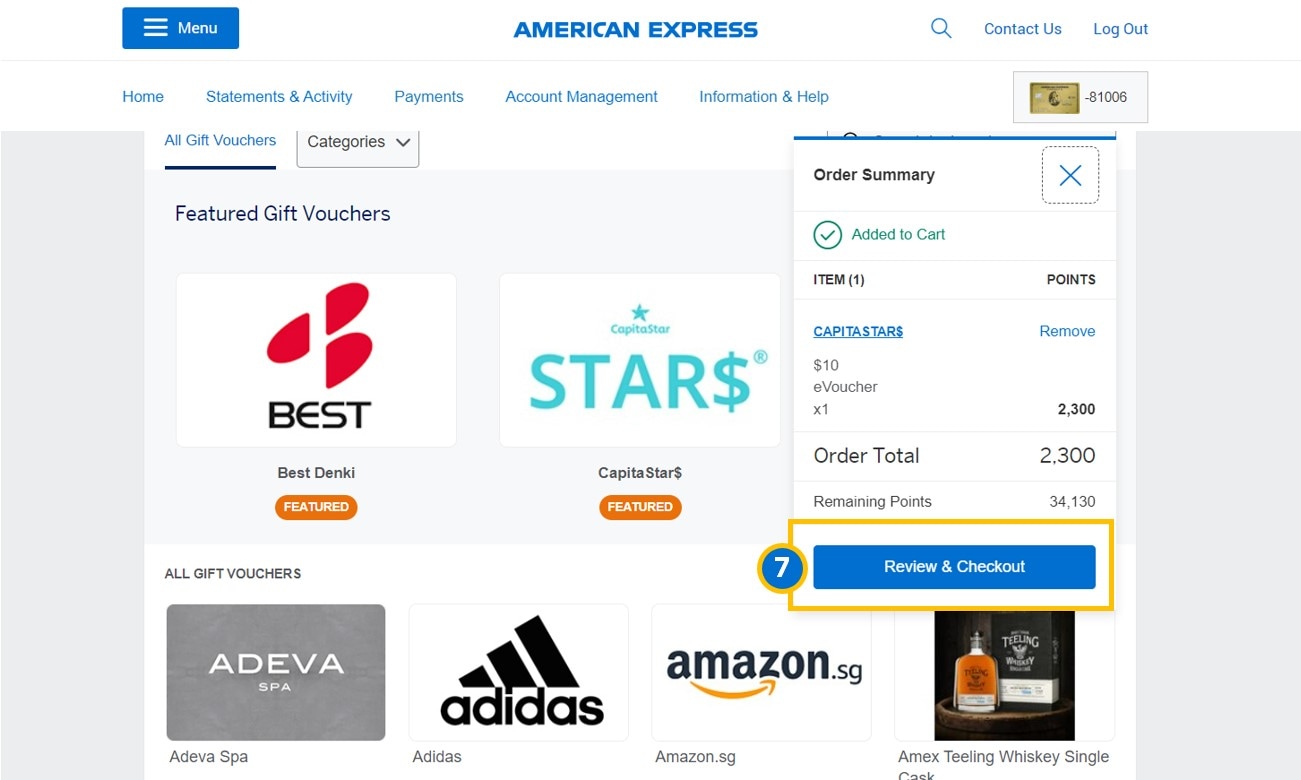This screenshot has height=780, width=1301.
Task: Click Review & Checkout button
Action: click(954, 566)
